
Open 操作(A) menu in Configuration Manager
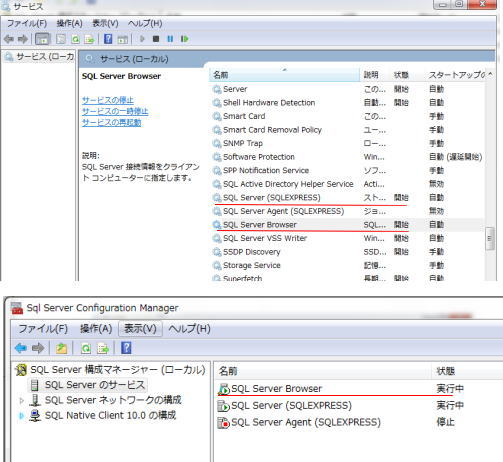point(96,329)
